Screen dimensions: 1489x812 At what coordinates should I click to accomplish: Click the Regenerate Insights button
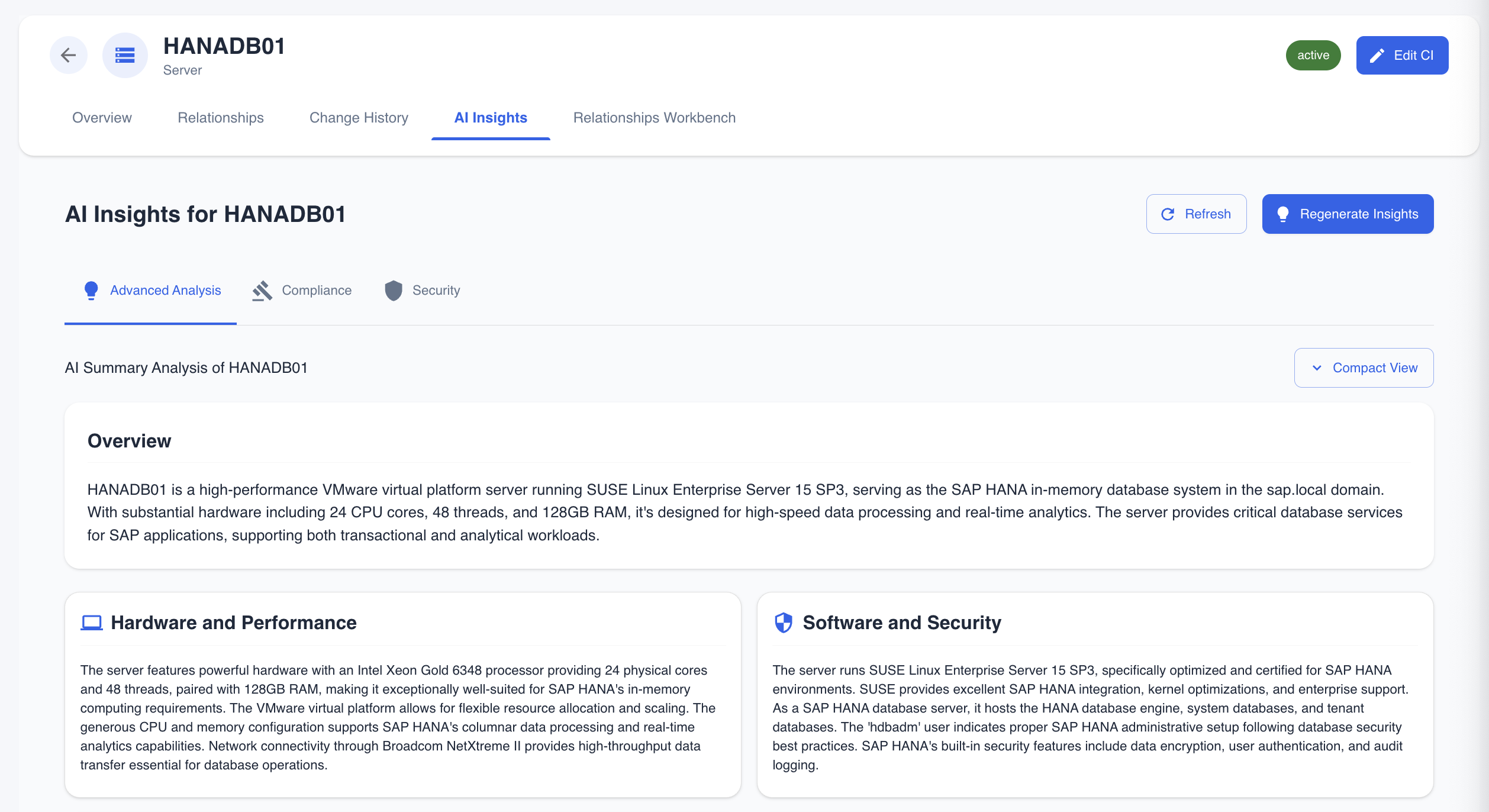pyautogui.click(x=1348, y=214)
